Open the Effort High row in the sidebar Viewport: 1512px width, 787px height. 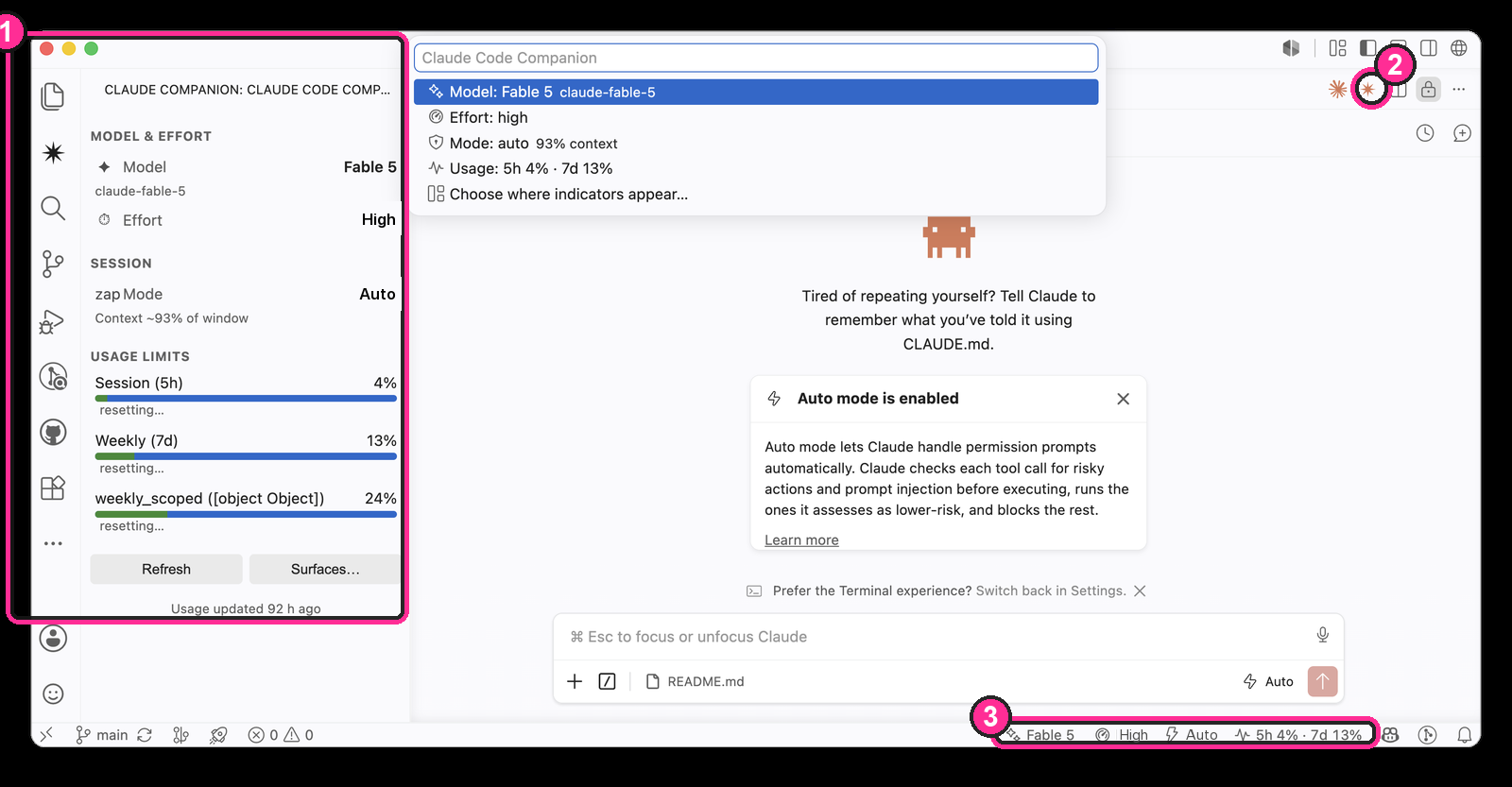point(246,219)
